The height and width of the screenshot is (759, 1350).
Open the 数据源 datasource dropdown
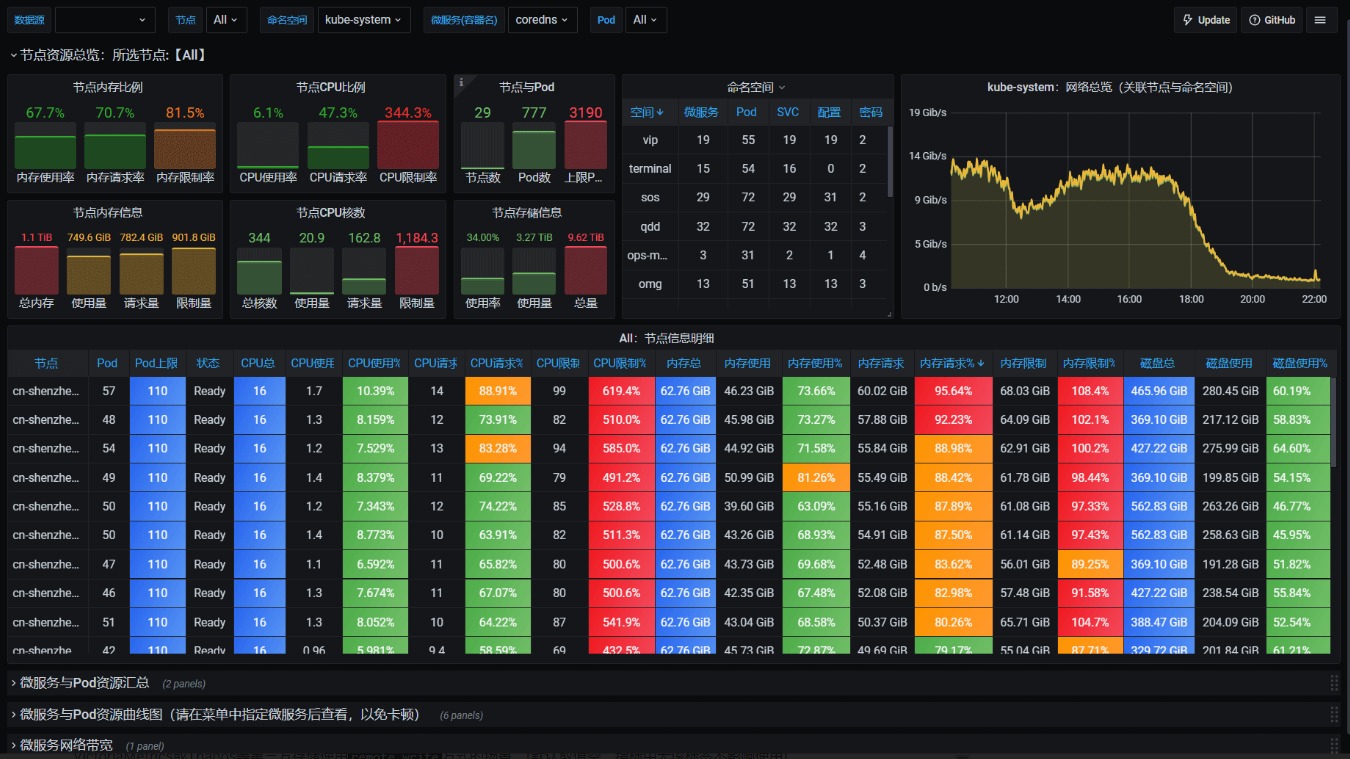pos(105,20)
